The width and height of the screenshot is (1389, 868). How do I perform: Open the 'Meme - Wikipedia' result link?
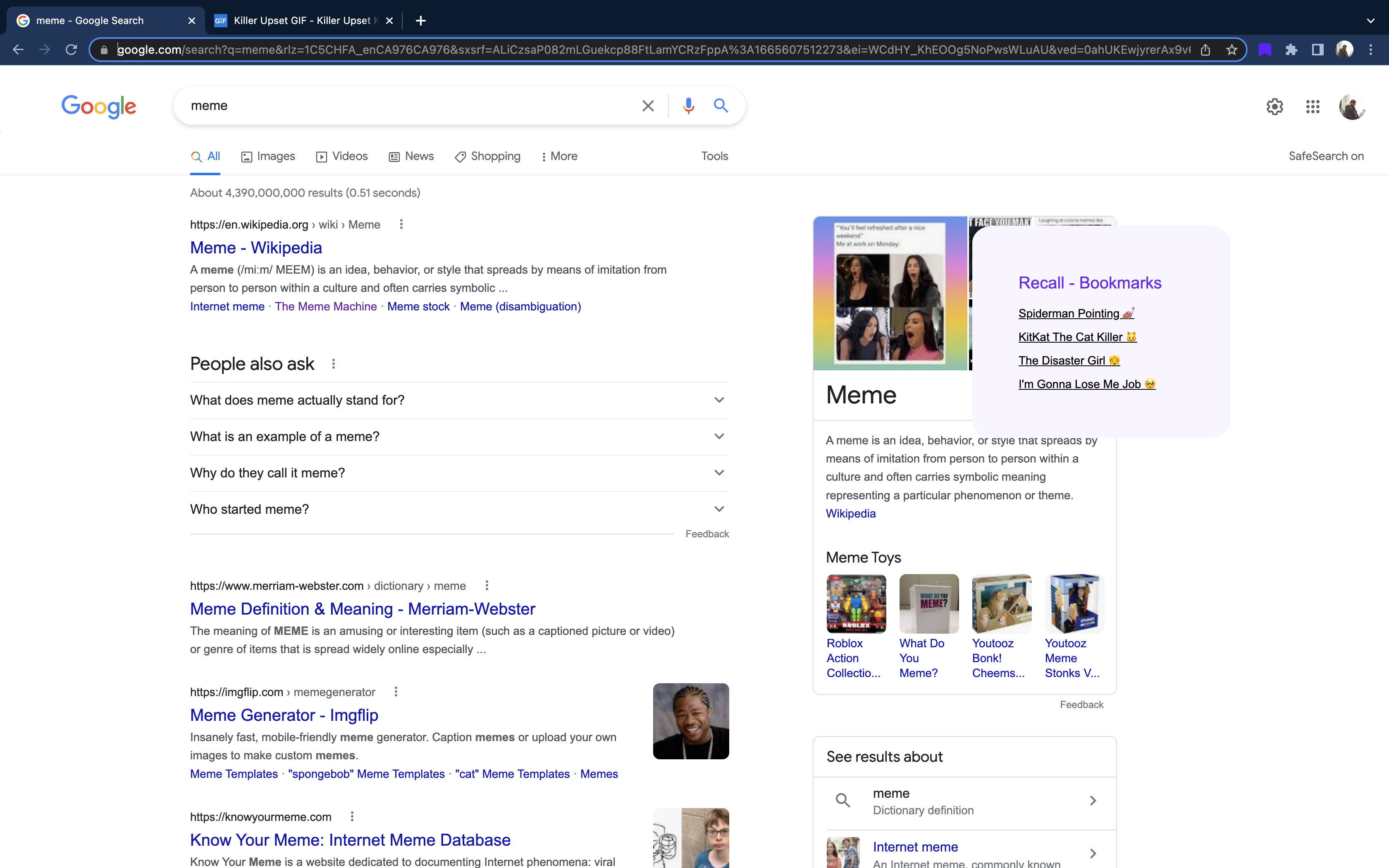point(256,248)
